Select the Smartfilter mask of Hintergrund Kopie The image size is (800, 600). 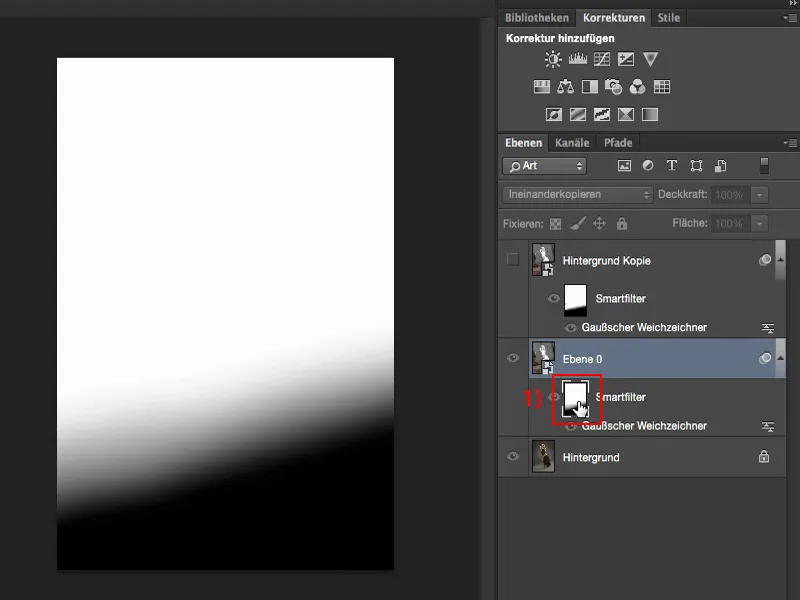coord(575,300)
